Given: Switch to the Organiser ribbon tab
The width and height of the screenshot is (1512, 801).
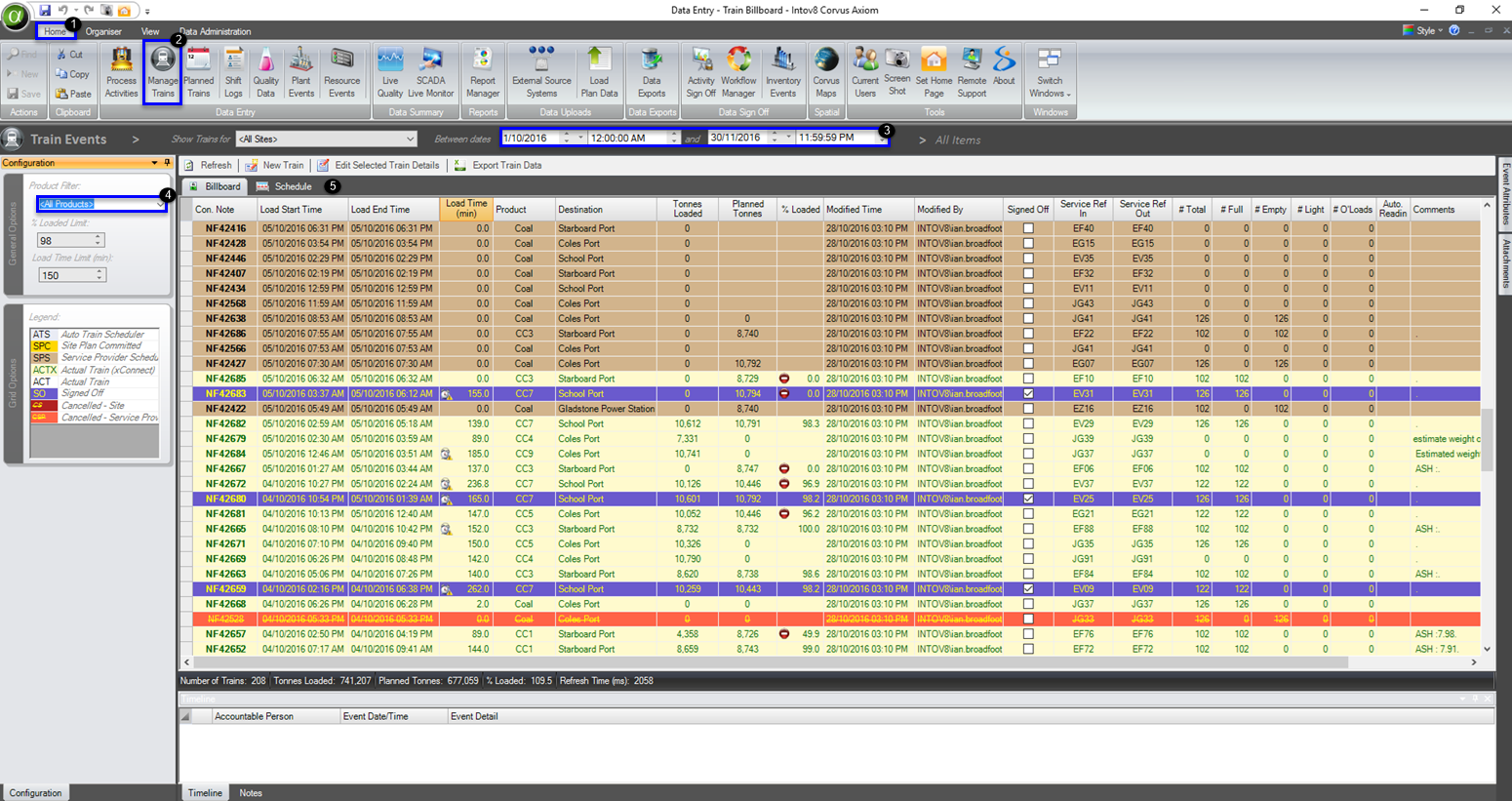Looking at the screenshot, I should point(103,31).
